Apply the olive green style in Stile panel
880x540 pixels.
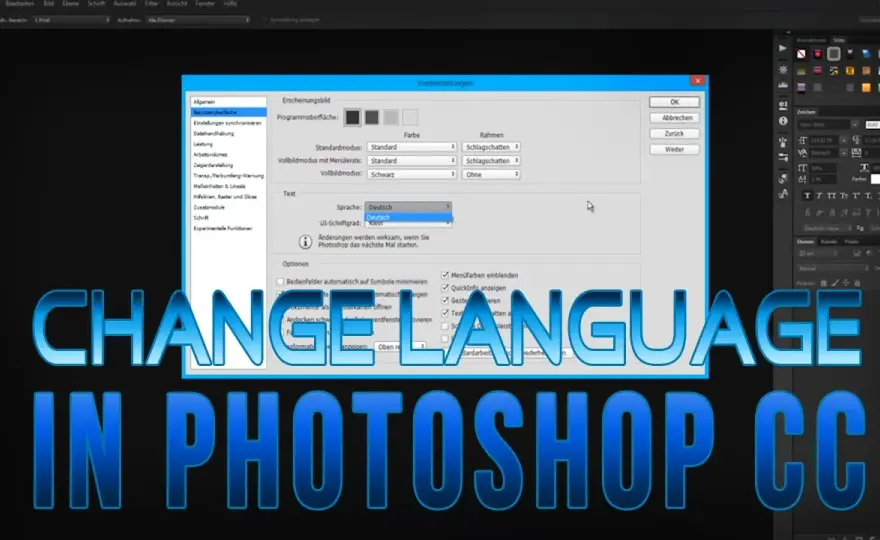(x=801, y=71)
